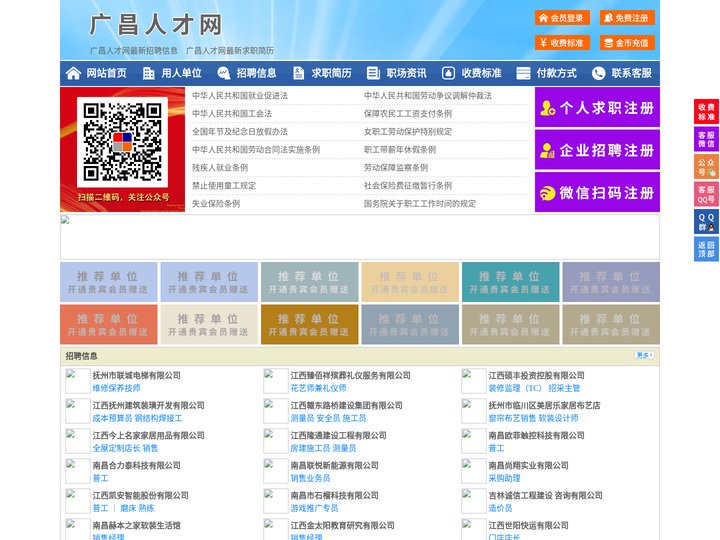The image size is (720, 540).
Task: Open 保障农民工工资支付条例 link
Action: point(408,113)
